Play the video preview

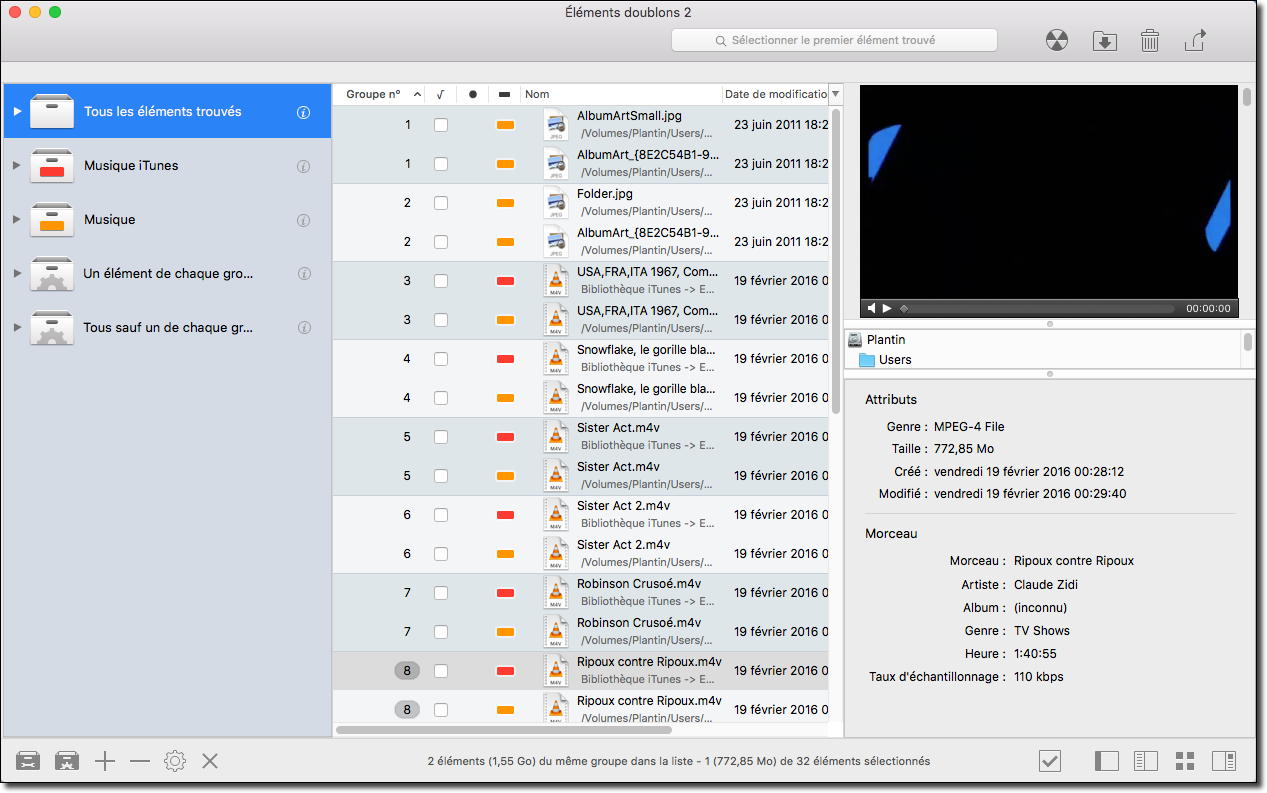pos(887,309)
